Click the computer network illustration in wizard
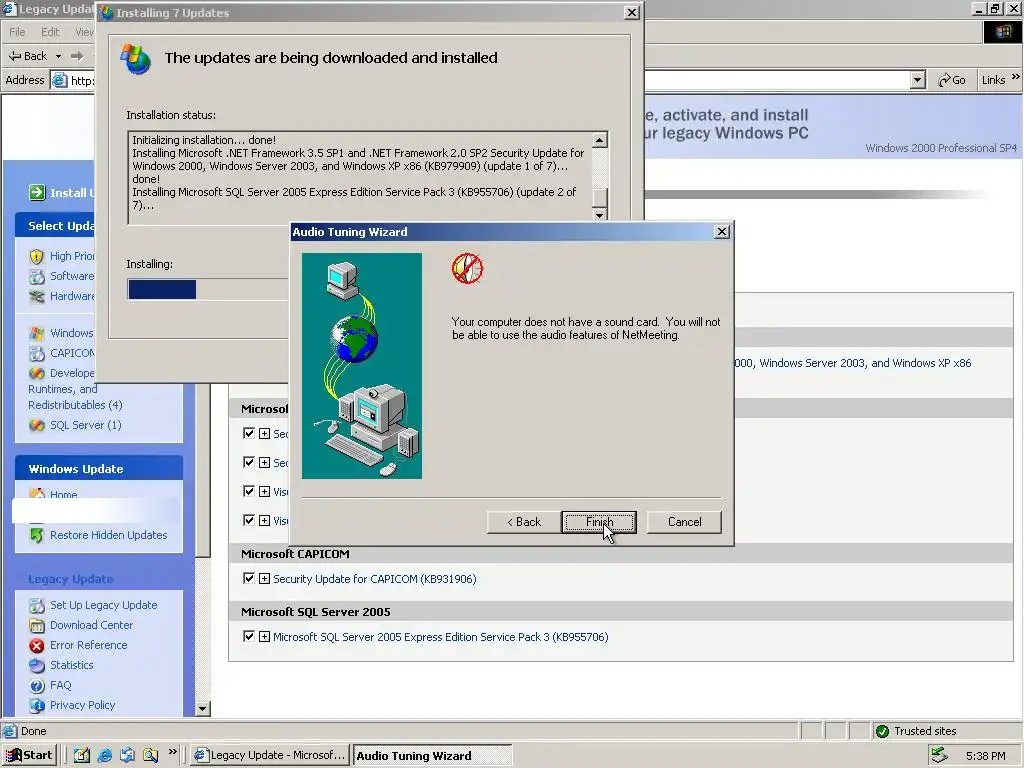 [362, 366]
